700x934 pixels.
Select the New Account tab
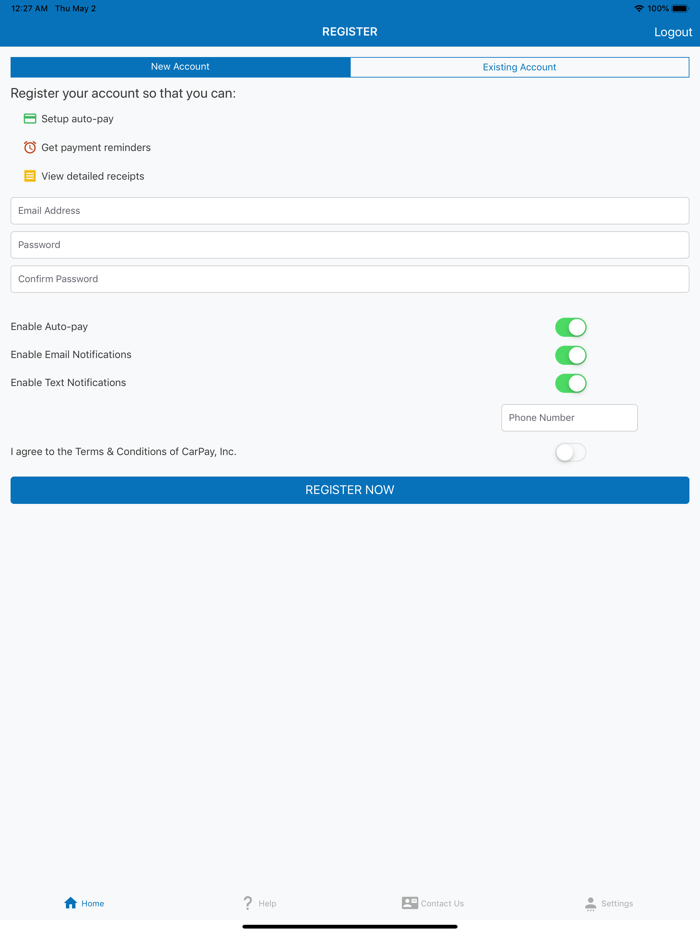pyautogui.click(x=180, y=66)
